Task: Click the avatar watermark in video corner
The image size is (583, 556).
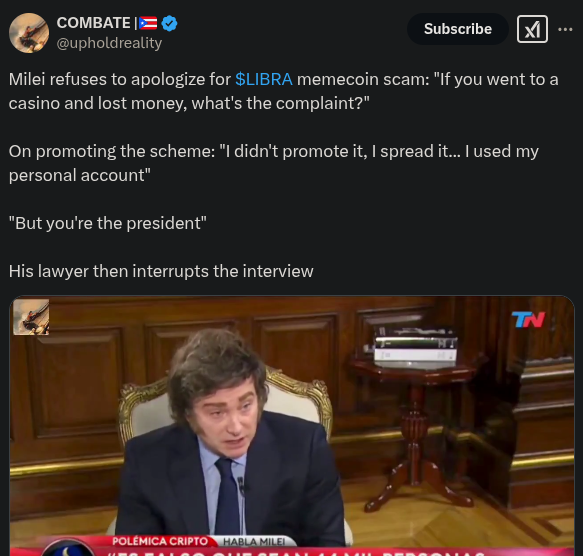Action: tap(31, 317)
